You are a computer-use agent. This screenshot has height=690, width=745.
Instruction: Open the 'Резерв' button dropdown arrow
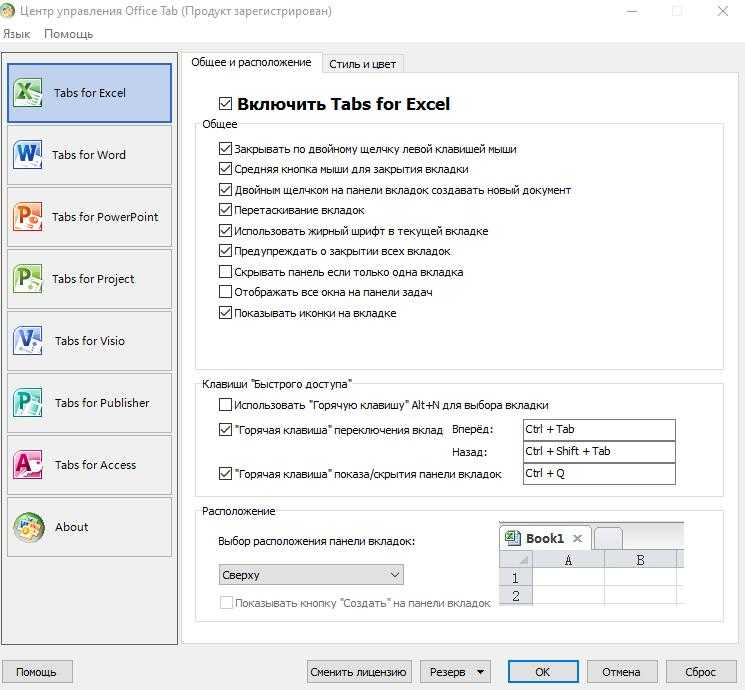click(480, 672)
